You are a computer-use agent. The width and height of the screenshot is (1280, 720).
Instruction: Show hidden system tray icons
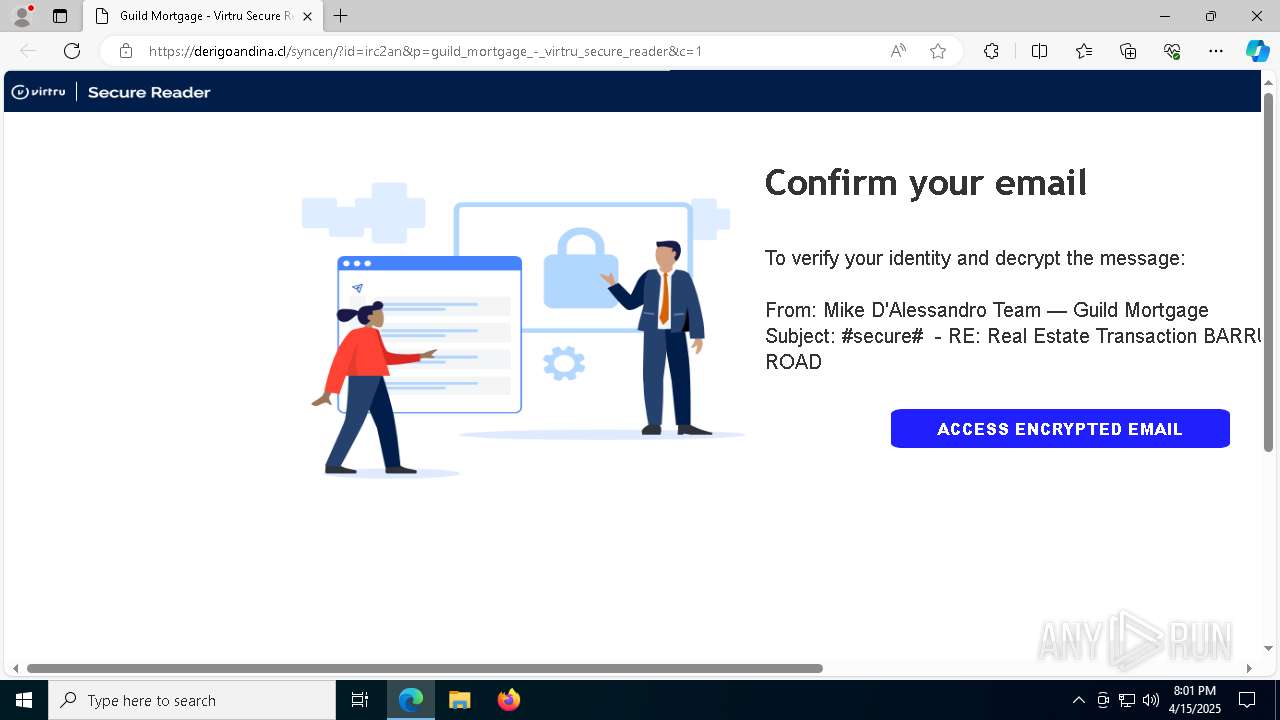pyautogui.click(x=1078, y=700)
